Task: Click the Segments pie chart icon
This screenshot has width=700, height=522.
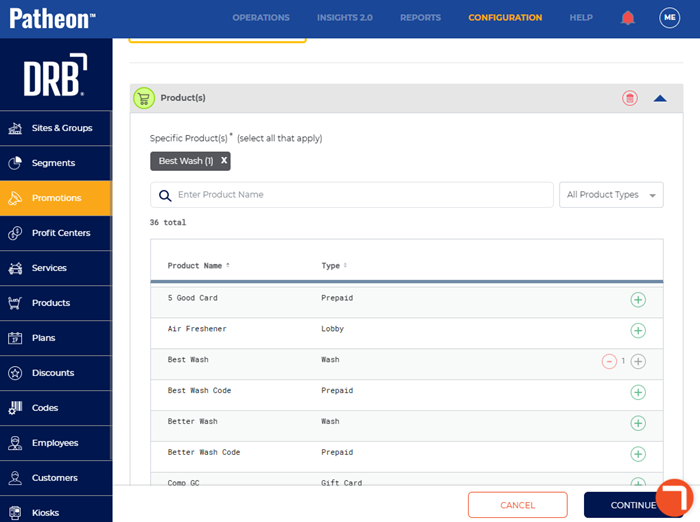Action: pos(15,163)
